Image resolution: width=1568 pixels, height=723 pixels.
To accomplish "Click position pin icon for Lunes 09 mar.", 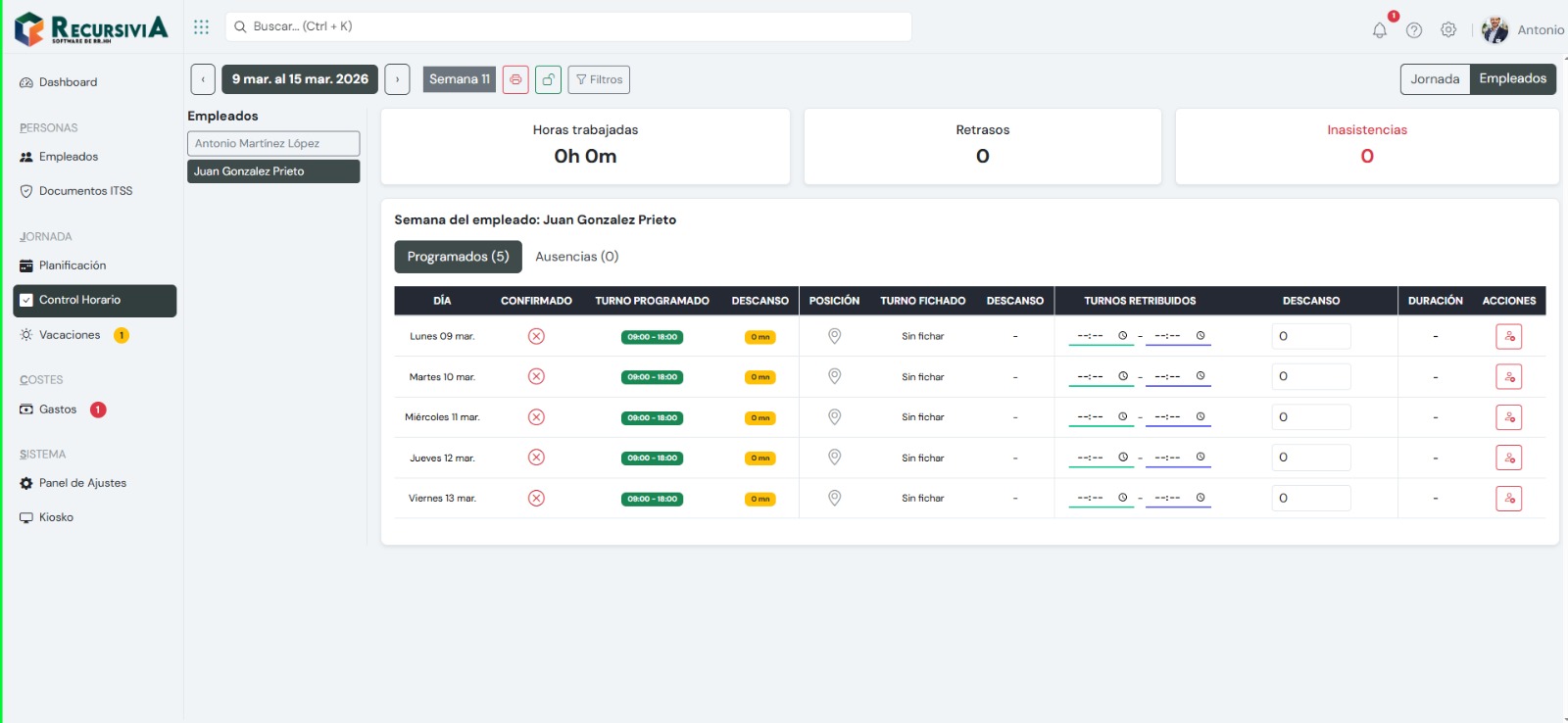I will [x=834, y=336].
